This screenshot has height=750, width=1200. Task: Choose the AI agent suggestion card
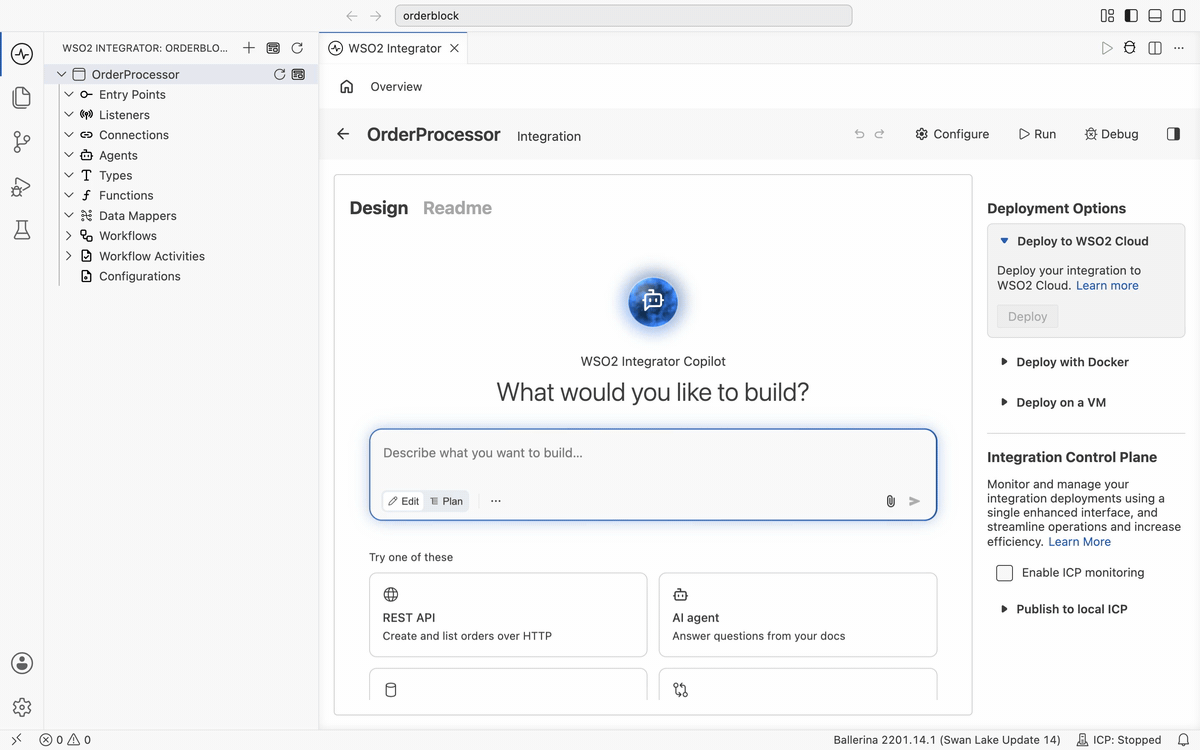click(798, 614)
